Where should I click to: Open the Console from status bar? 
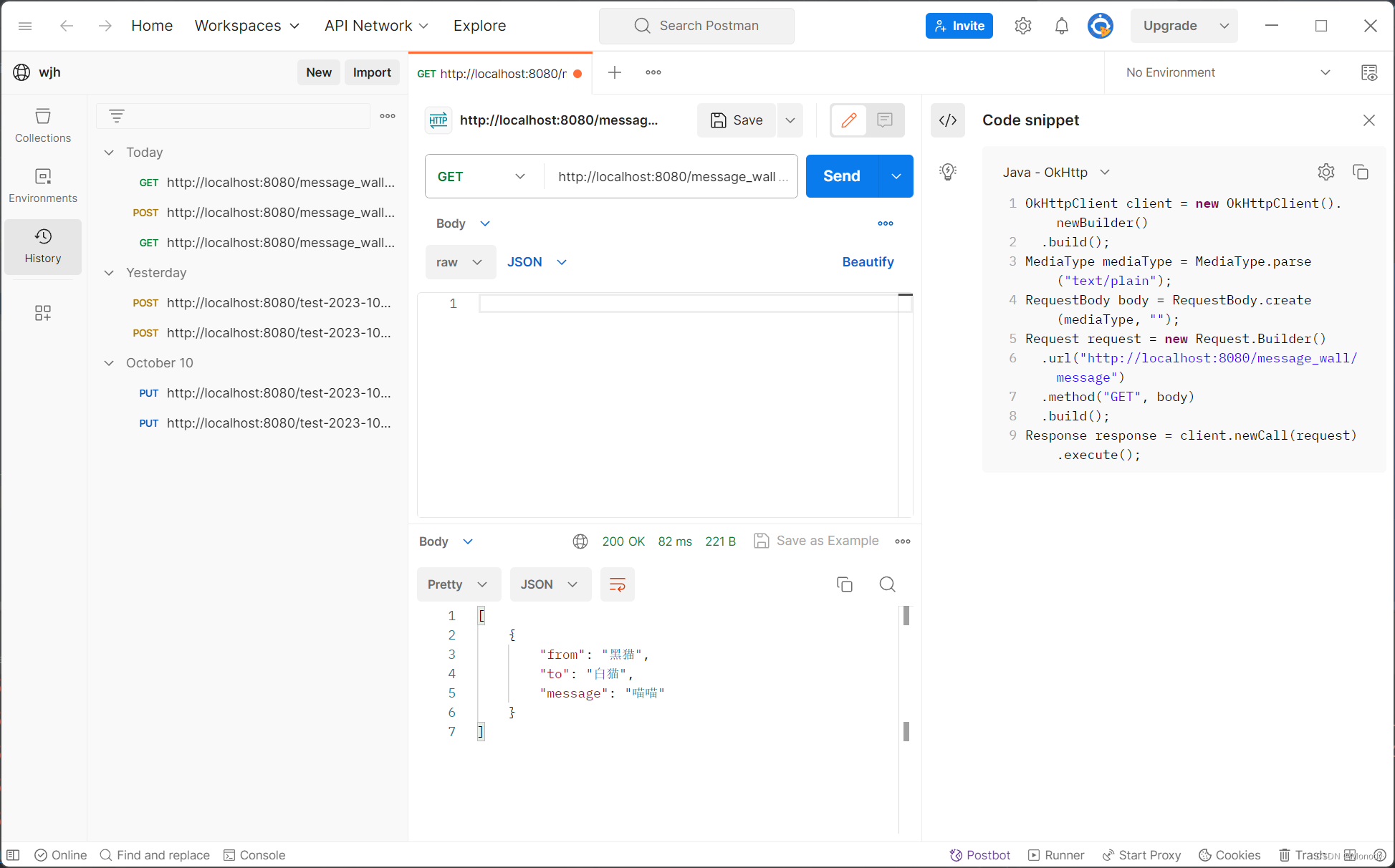(254, 855)
